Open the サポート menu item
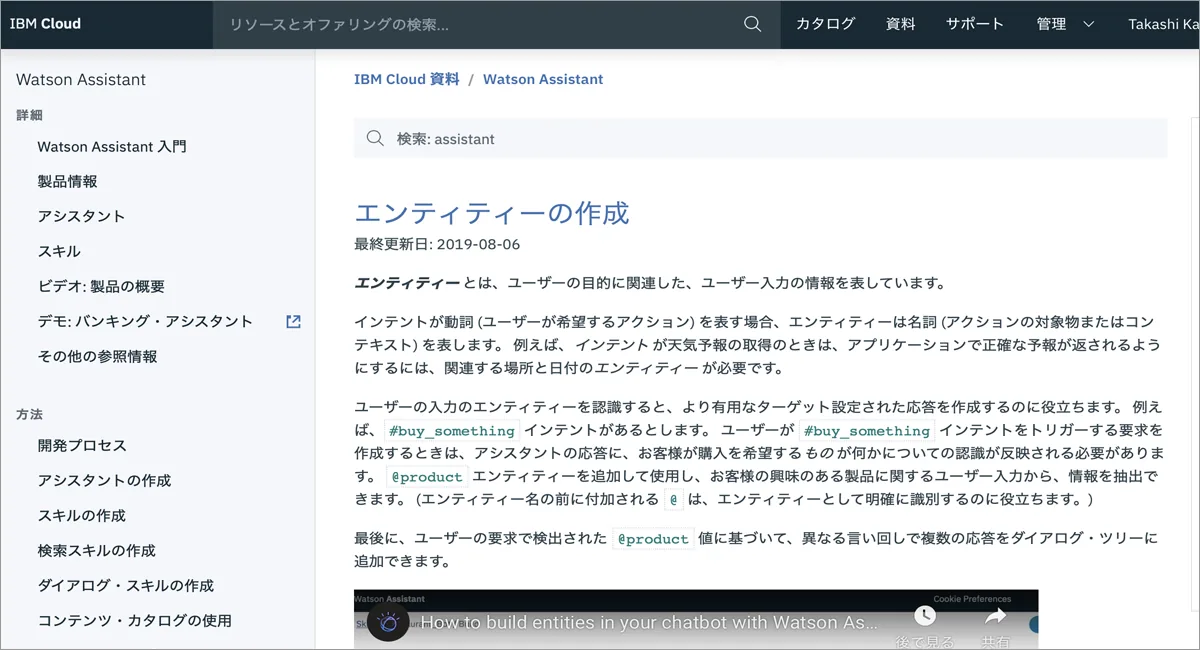This screenshot has width=1200, height=650. pyautogui.click(x=975, y=24)
